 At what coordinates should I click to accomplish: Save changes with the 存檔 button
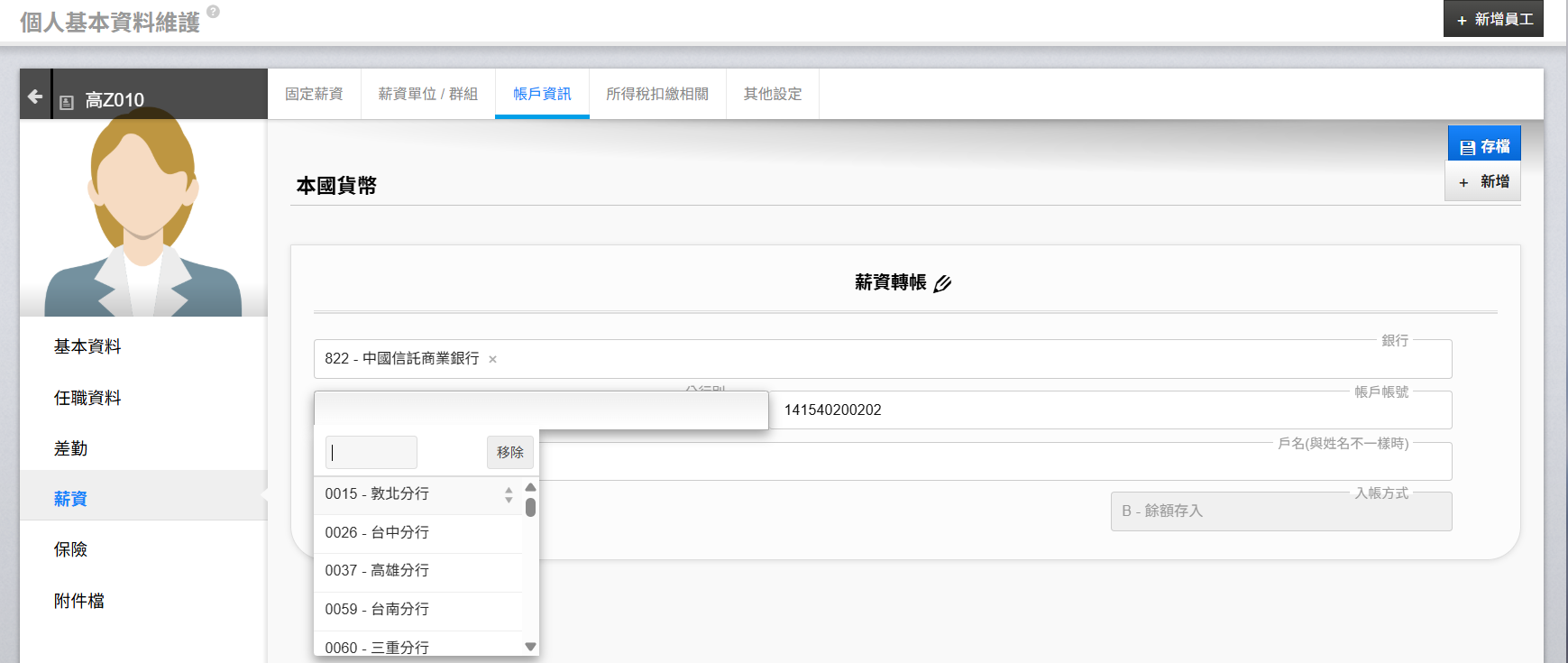tap(1483, 146)
